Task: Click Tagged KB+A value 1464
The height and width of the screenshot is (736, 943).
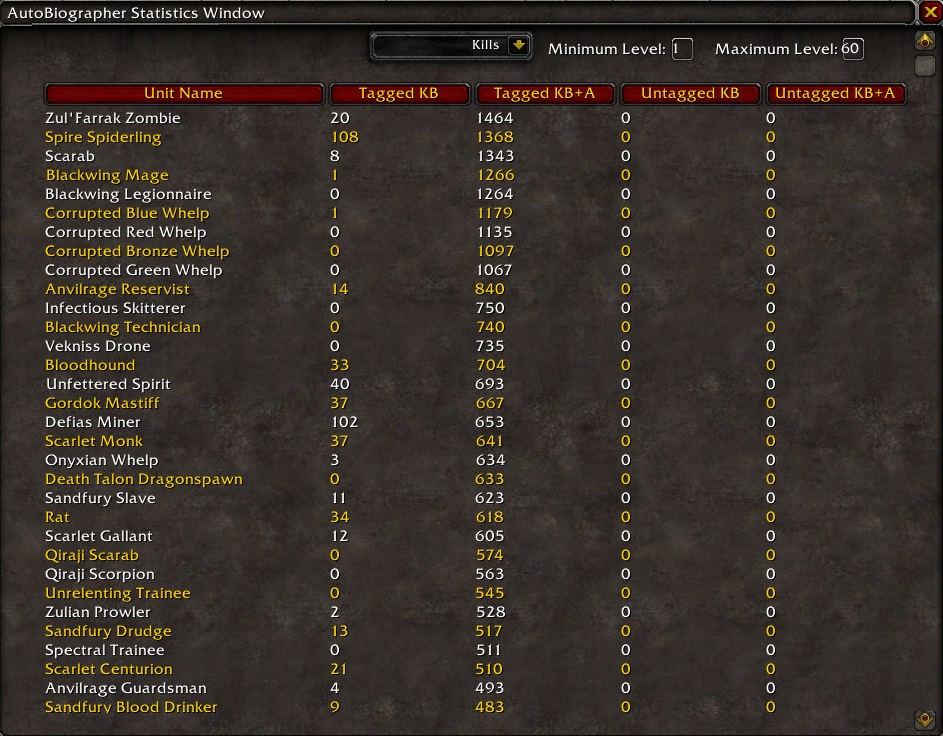Action: point(494,118)
